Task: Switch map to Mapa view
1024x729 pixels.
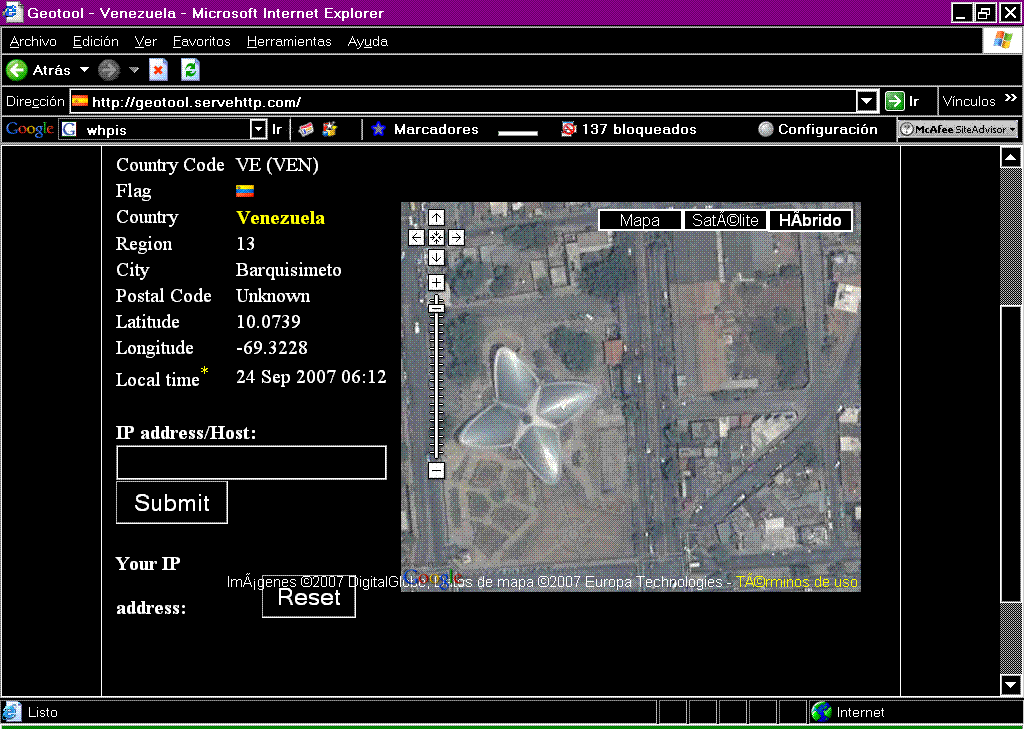Action: pyautogui.click(x=640, y=221)
